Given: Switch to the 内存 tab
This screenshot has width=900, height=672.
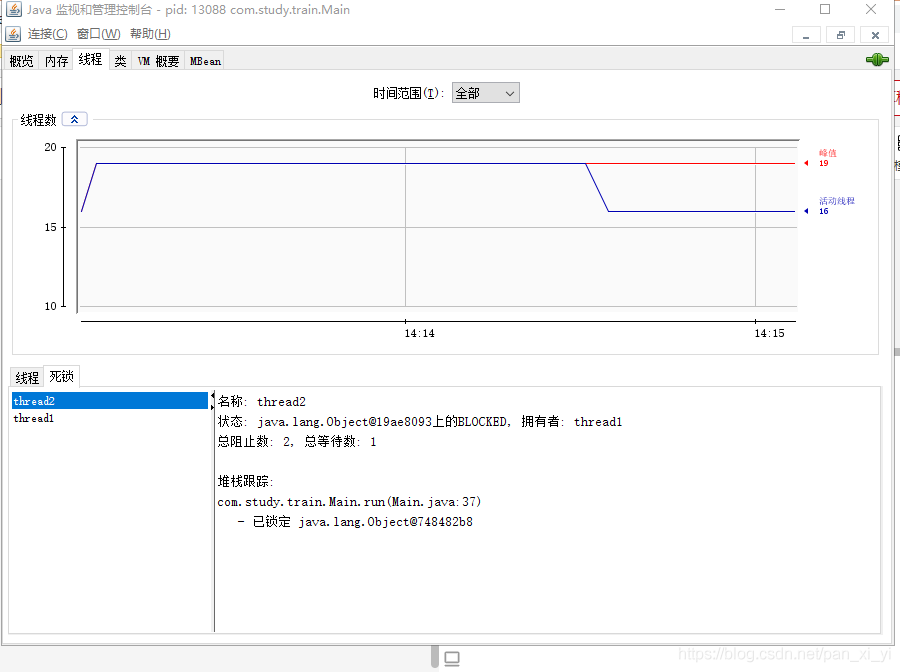Looking at the screenshot, I should click(56, 61).
